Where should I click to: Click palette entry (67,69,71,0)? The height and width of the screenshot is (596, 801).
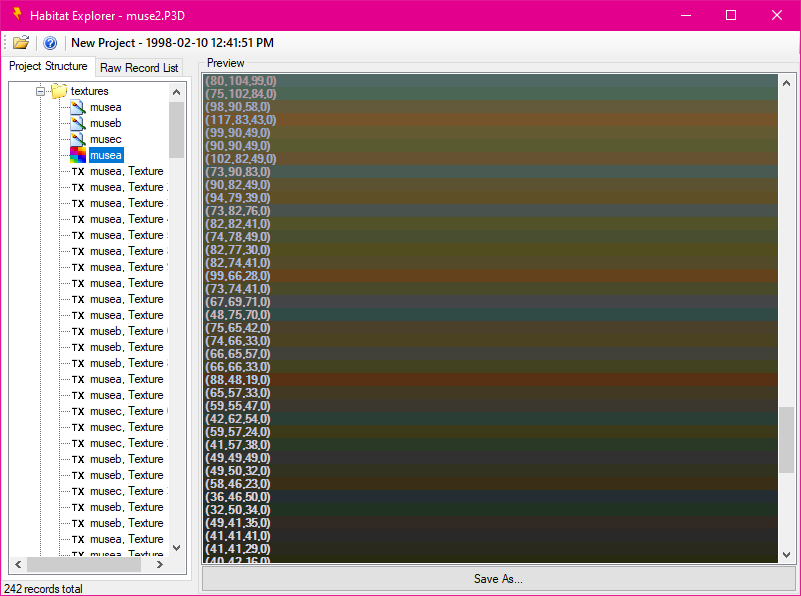pos(490,301)
